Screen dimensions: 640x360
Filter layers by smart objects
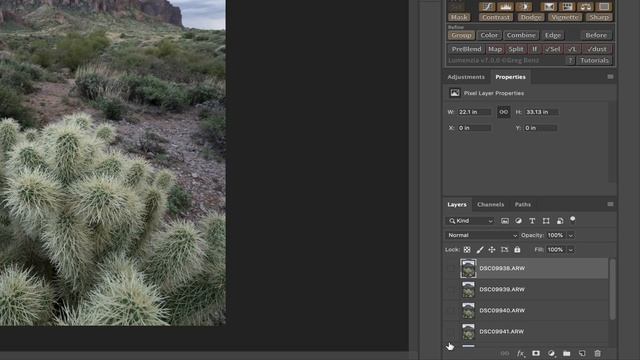(560, 221)
